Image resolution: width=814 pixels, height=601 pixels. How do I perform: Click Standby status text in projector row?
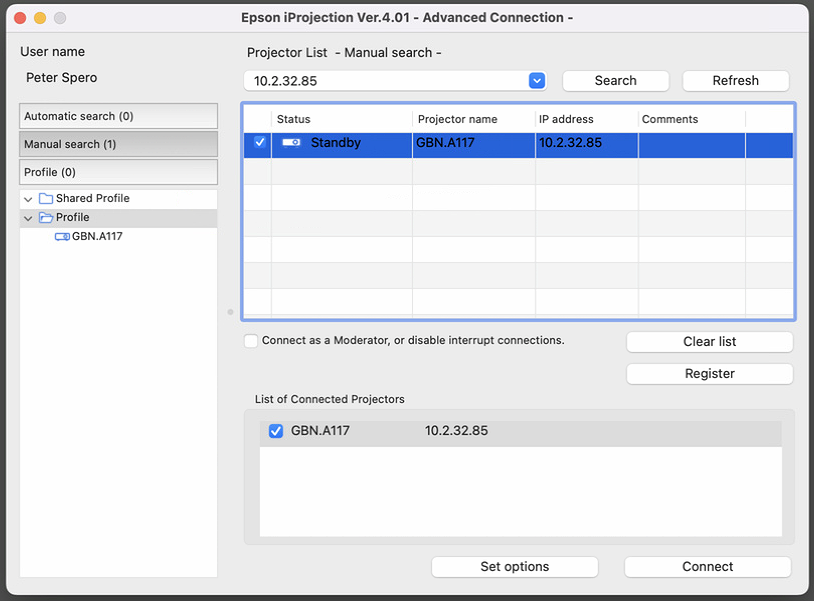(336, 143)
